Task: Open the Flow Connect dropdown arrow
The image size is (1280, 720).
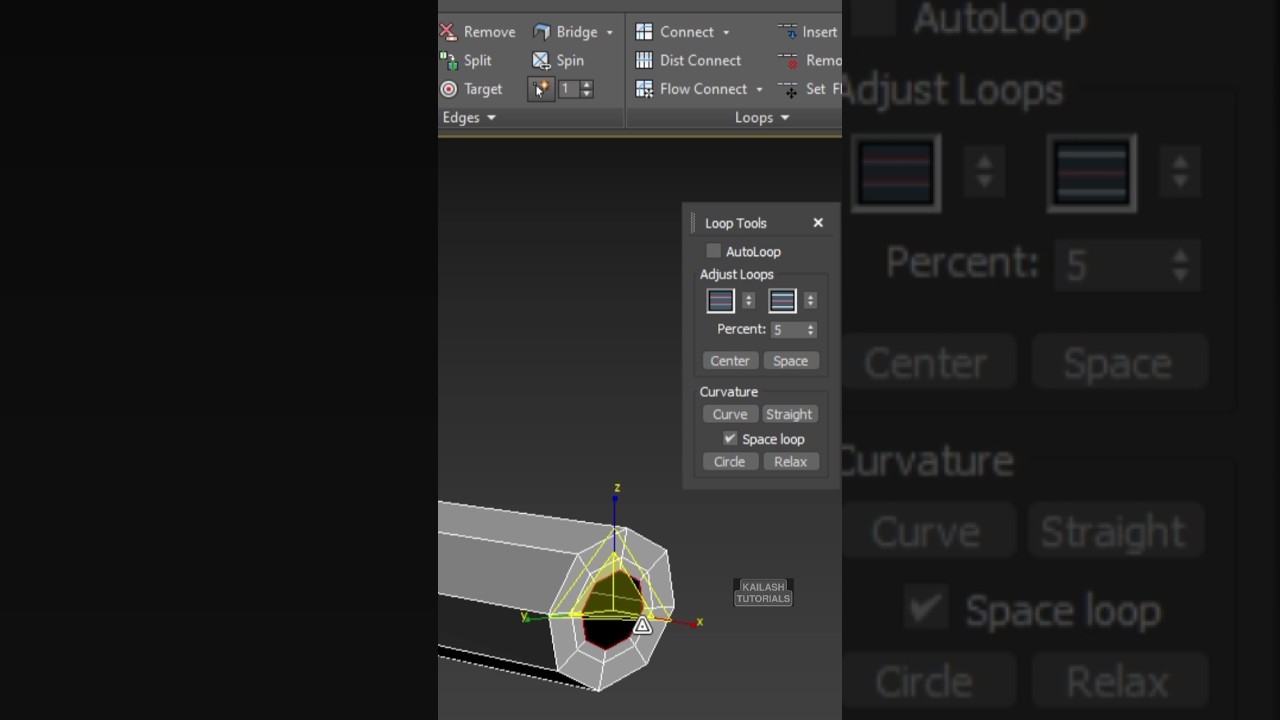Action: pos(759,89)
